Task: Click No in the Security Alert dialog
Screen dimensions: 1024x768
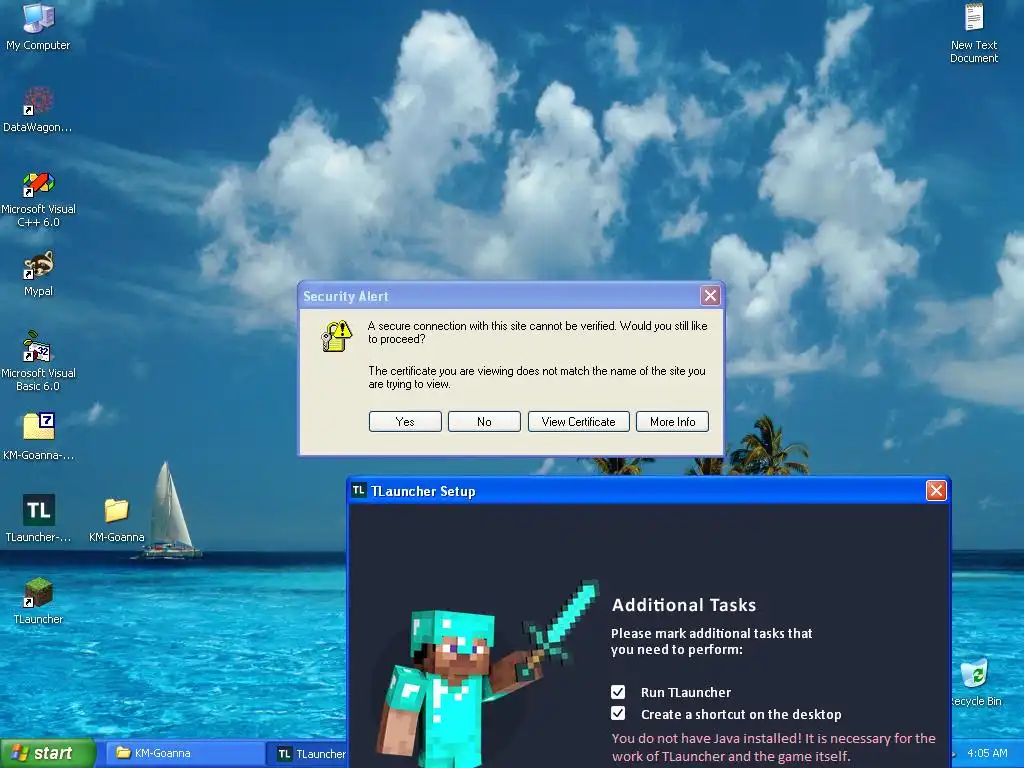Action: [x=484, y=422]
